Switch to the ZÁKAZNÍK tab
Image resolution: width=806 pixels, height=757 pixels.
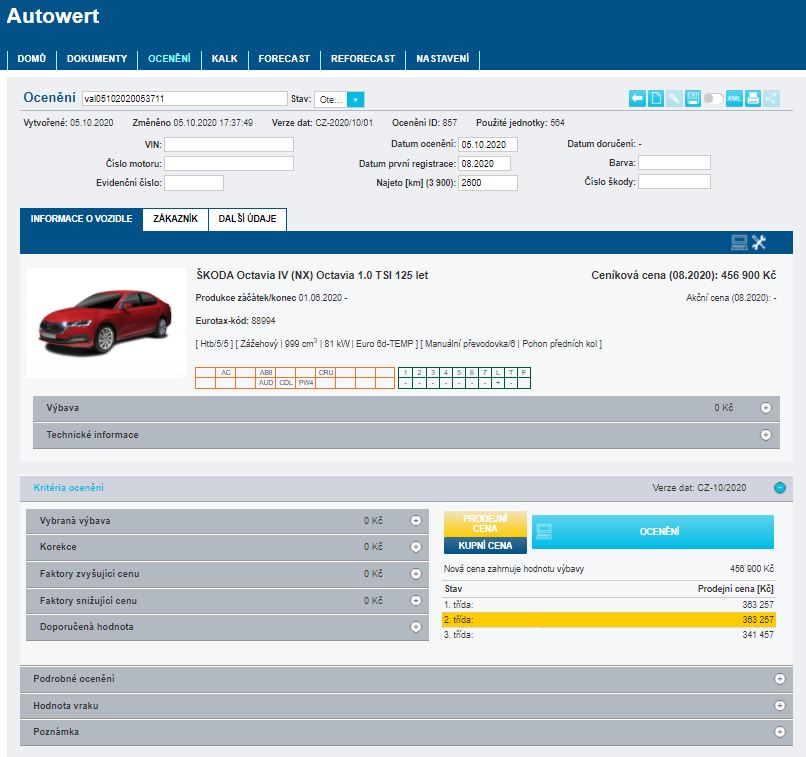coord(175,219)
